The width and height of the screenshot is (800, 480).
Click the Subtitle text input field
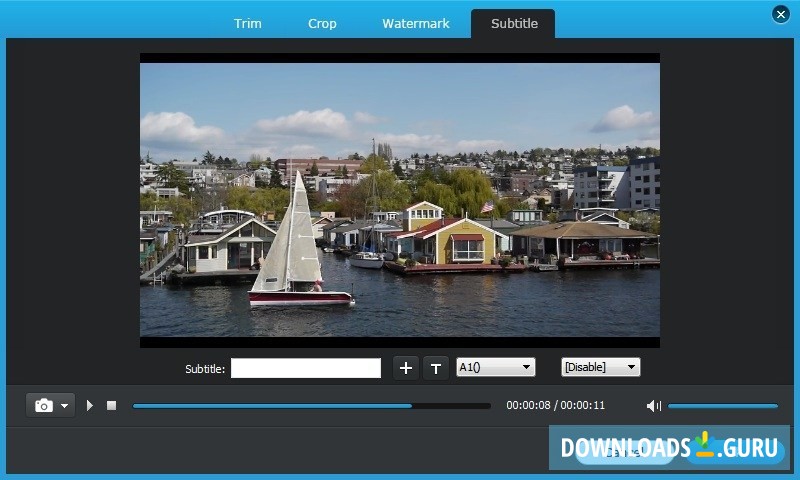(x=306, y=368)
